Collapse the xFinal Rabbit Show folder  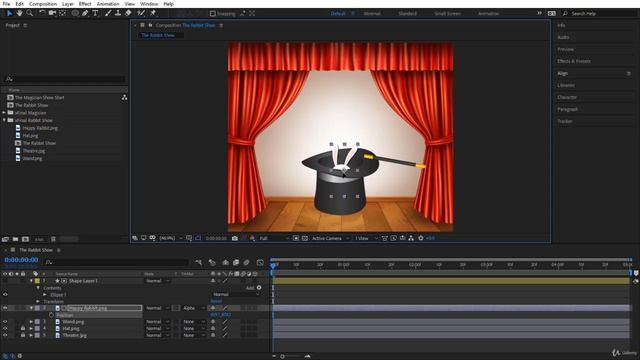pyautogui.click(x=4, y=120)
